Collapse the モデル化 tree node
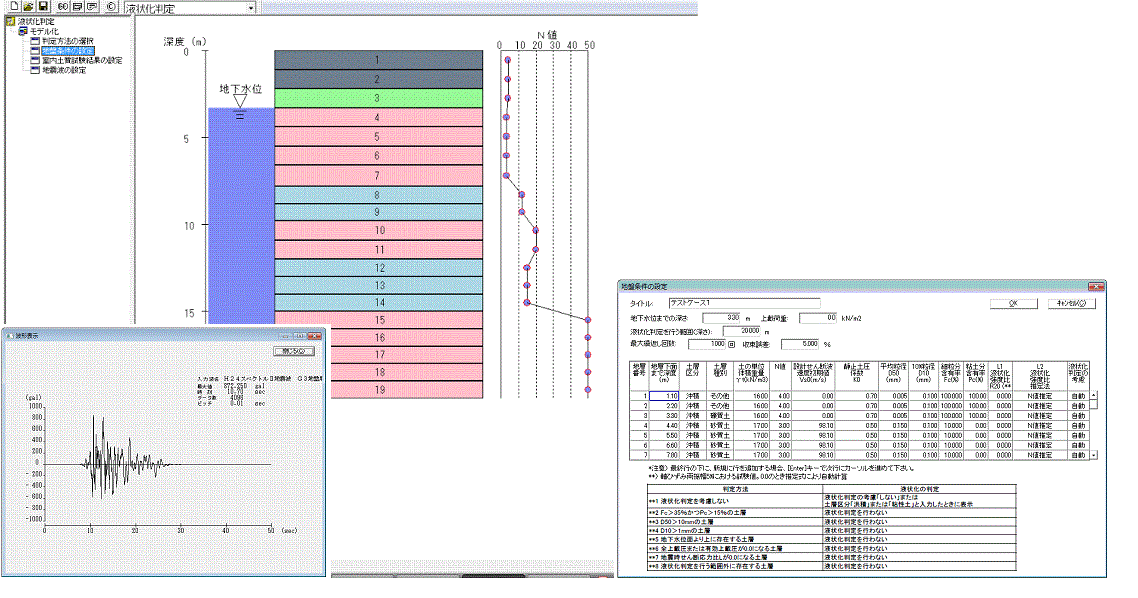This screenshot has height=598, width=1138. (21, 31)
